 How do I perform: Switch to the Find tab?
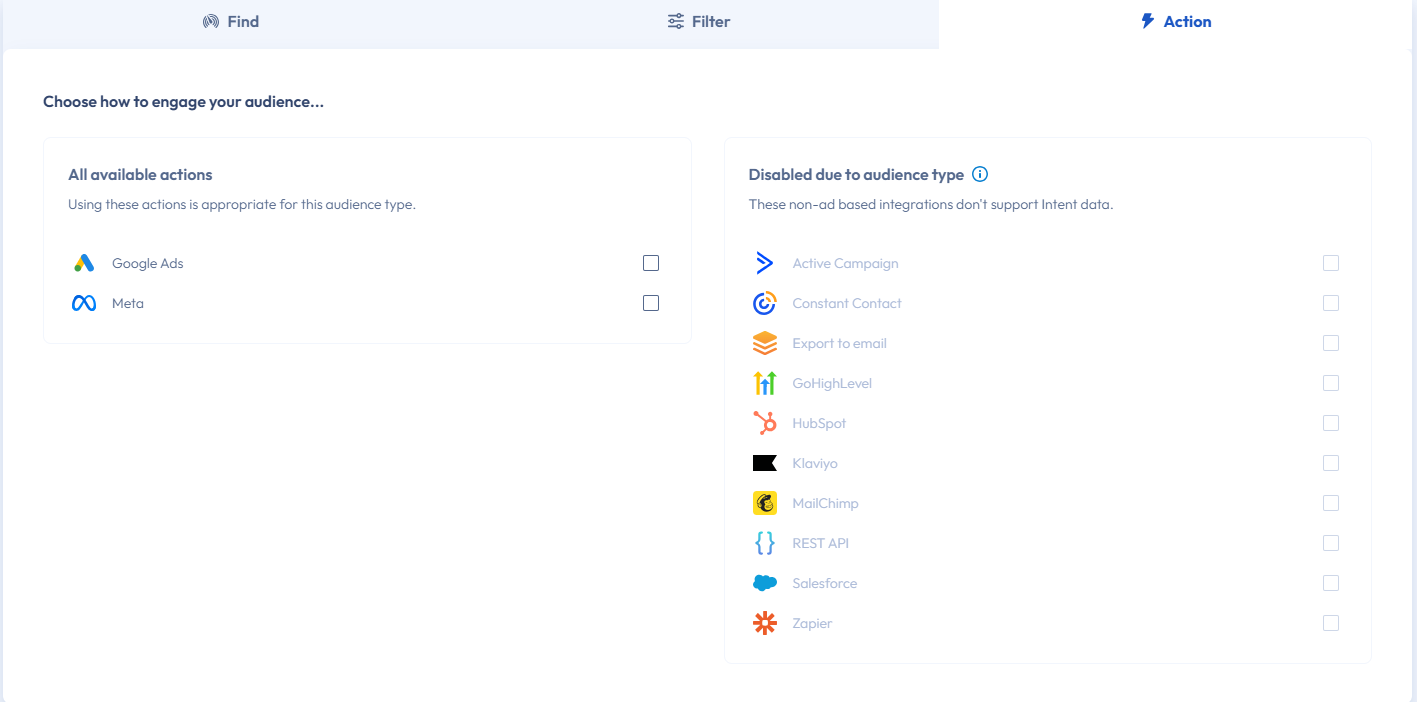coord(231,21)
